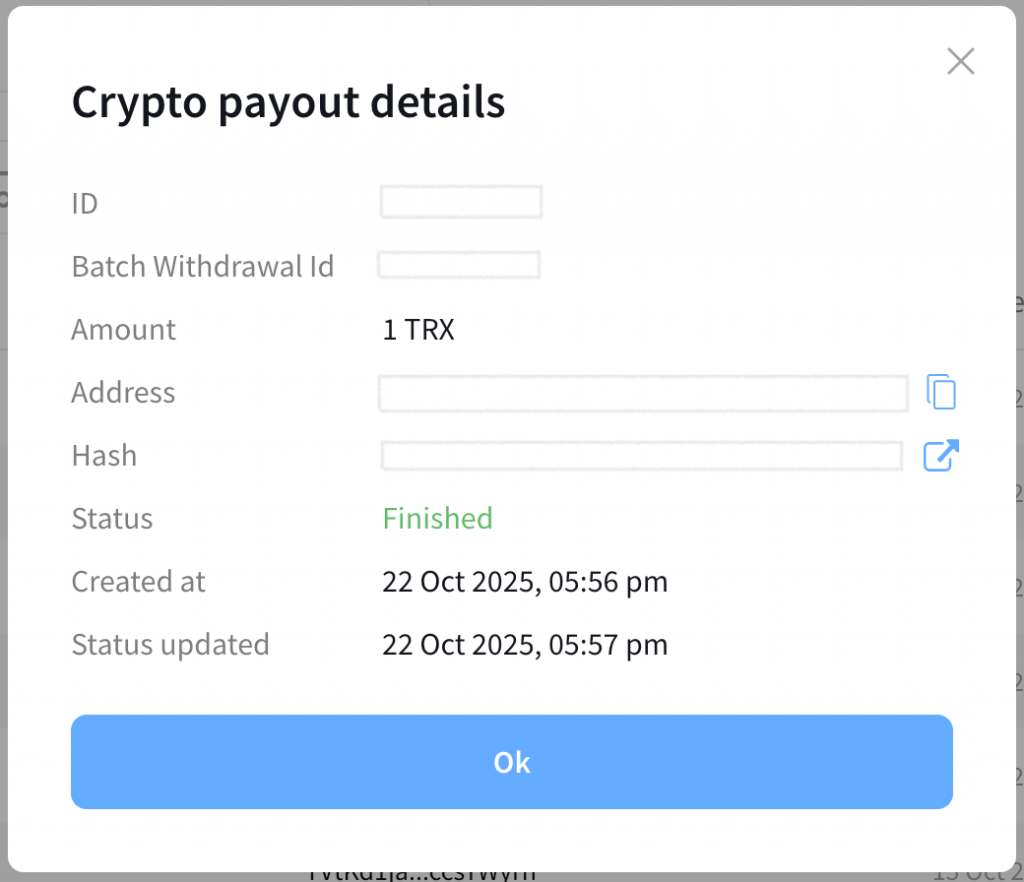This screenshot has height=882, width=1024.
Task: Click the 05:57 pm status updated timestamp
Action: pyautogui.click(x=524, y=645)
